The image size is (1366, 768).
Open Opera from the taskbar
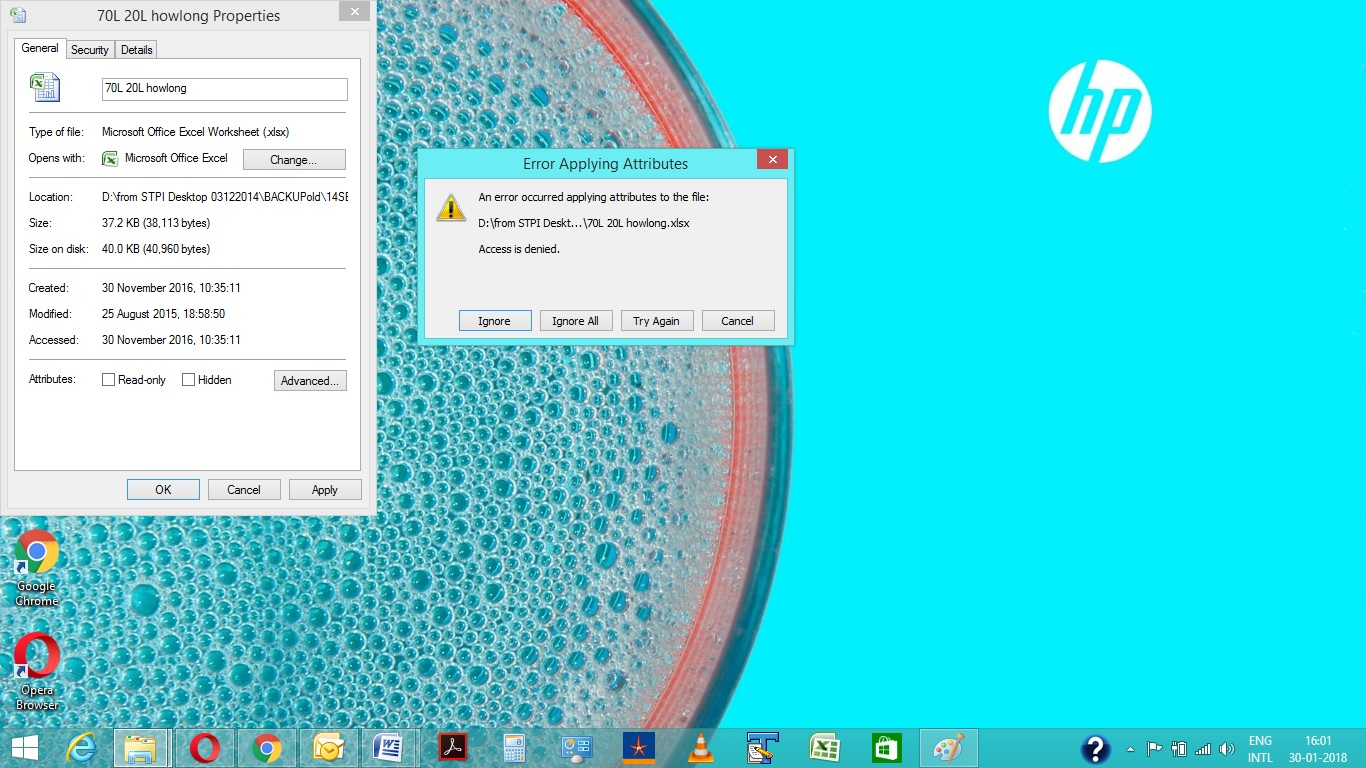tap(205, 748)
